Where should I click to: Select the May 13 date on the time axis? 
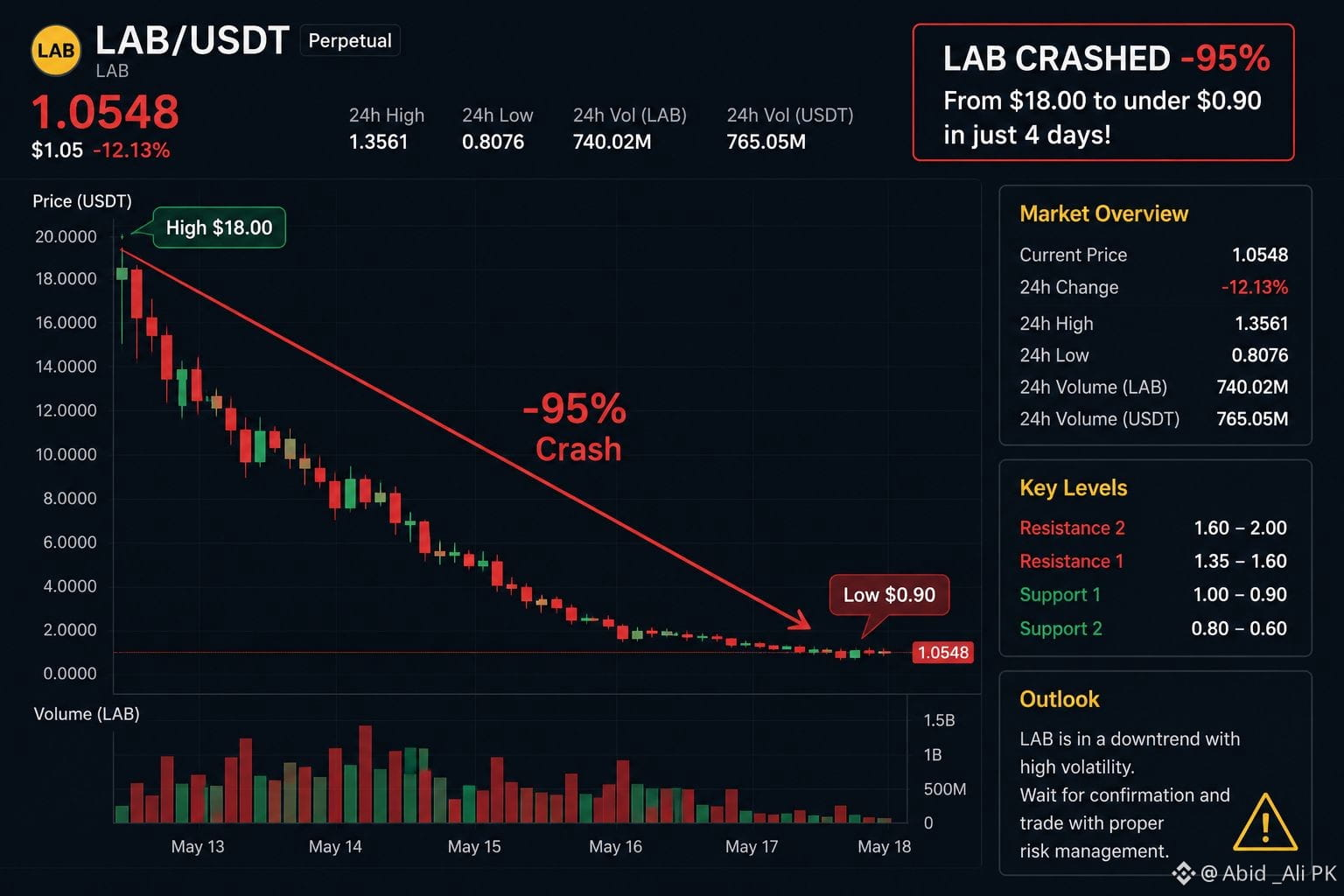pos(198,847)
